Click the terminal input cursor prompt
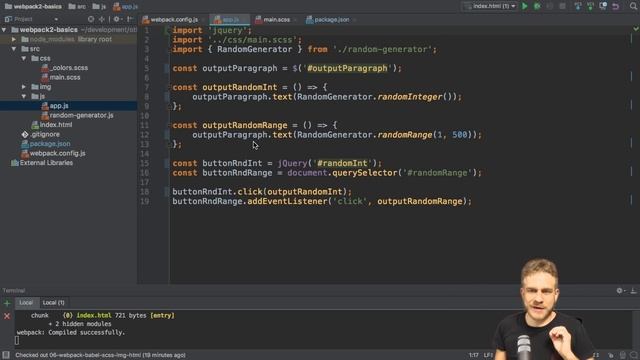 [x=17, y=340]
